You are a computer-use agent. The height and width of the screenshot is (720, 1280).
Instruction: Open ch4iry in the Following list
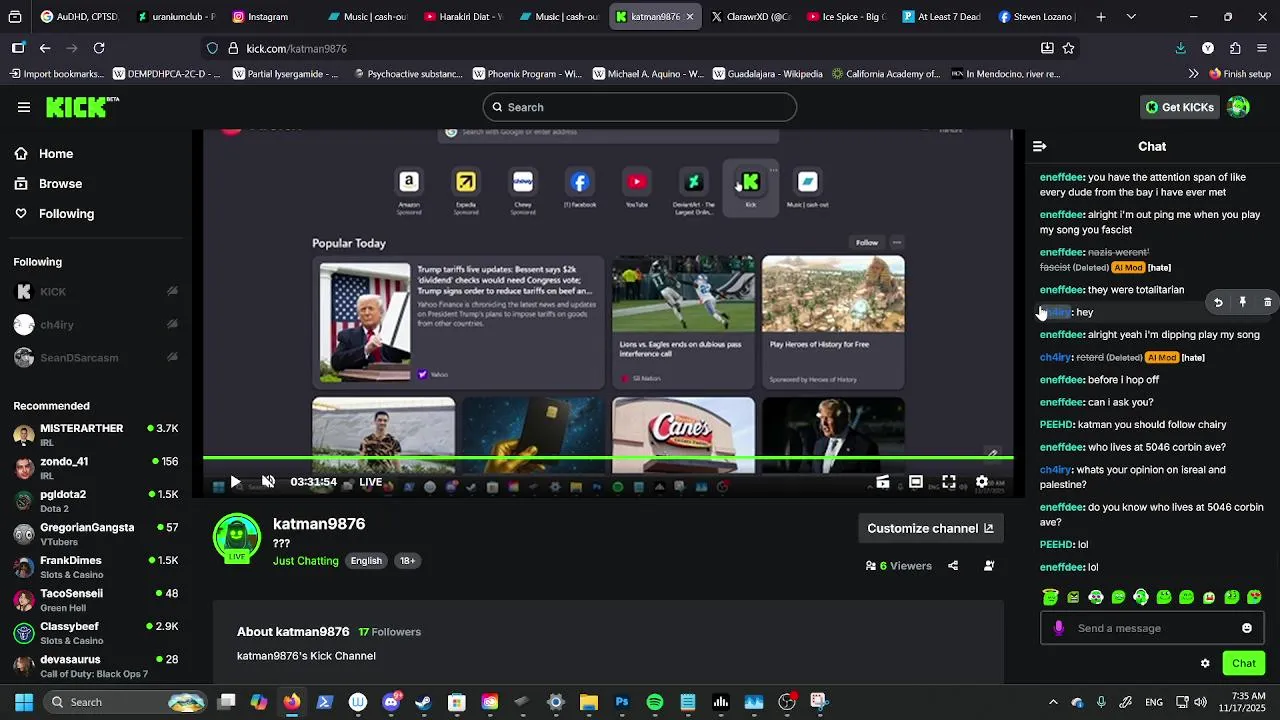pos(96,325)
